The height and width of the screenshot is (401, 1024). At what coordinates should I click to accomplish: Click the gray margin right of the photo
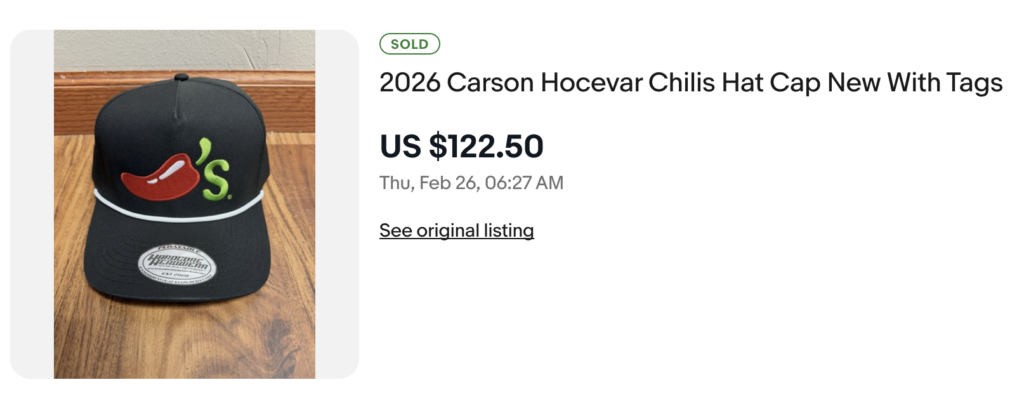click(x=337, y=204)
